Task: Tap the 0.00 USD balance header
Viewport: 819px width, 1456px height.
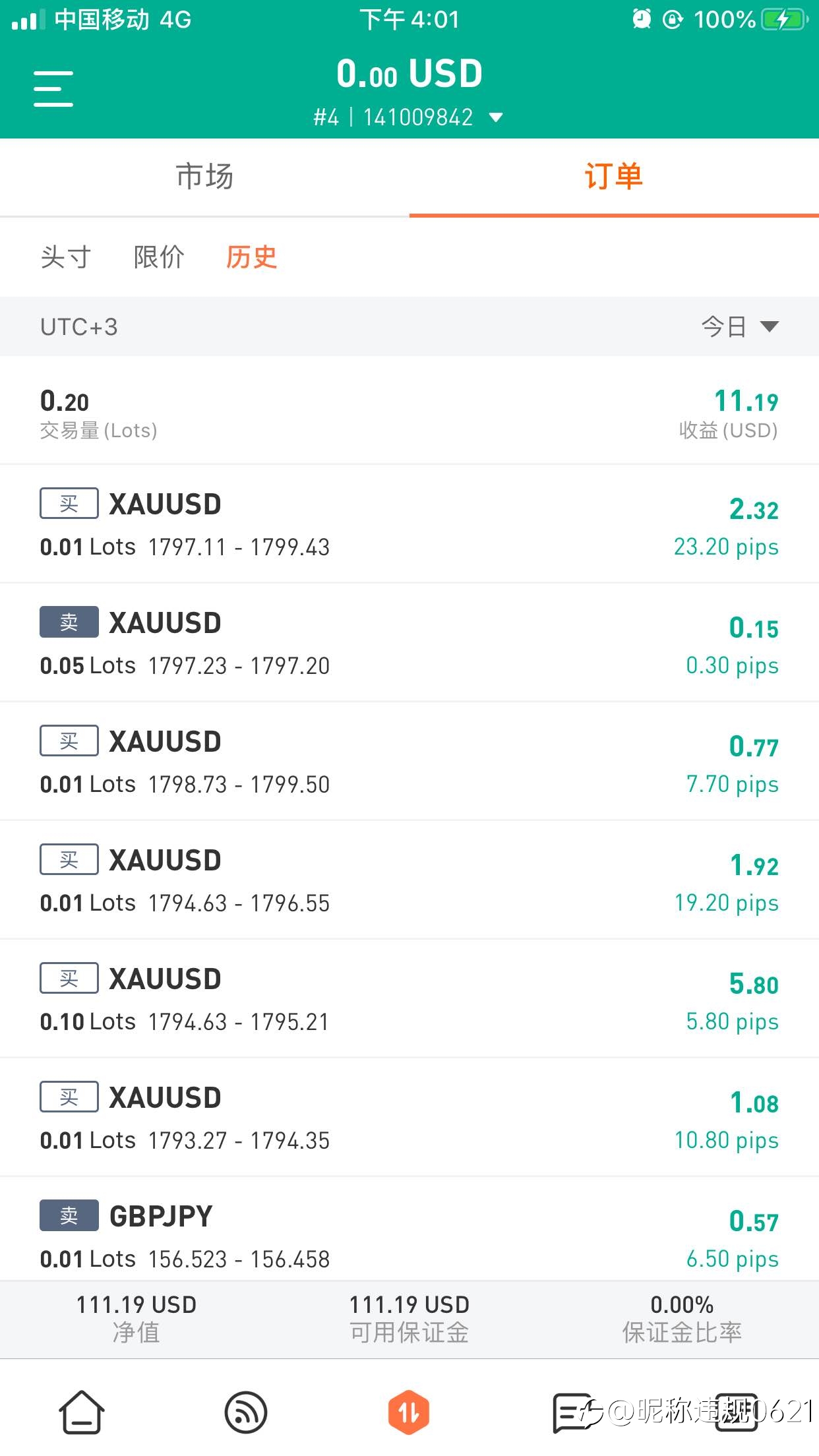Action: [x=409, y=74]
